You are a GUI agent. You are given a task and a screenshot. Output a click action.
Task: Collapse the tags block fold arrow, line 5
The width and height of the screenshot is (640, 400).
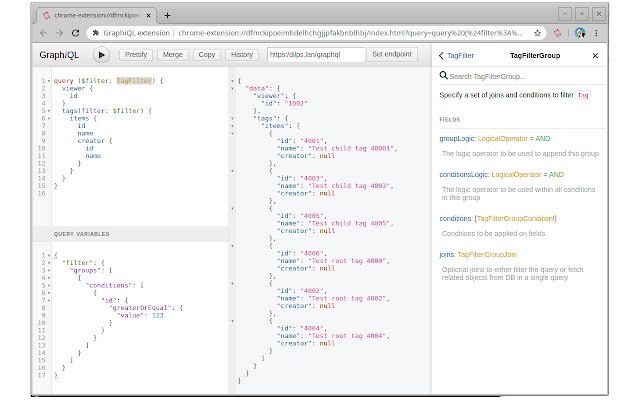(x=49, y=111)
